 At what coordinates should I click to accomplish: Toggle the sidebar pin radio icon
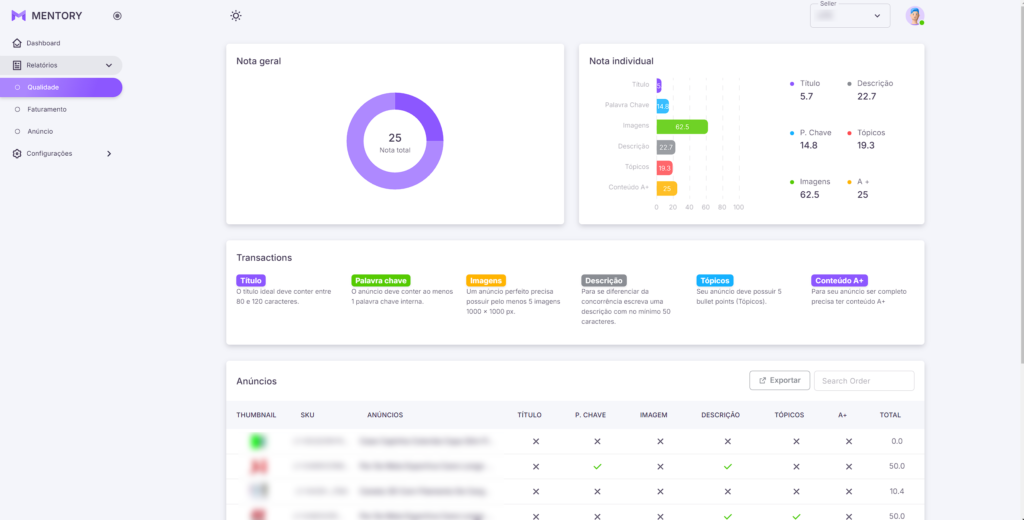[117, 16]
